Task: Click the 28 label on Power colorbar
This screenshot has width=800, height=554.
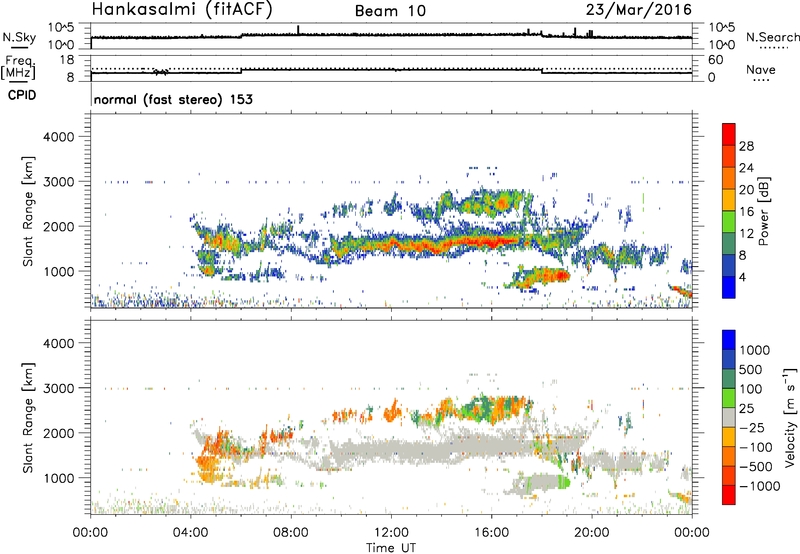Action: click(x=746, y=146)
